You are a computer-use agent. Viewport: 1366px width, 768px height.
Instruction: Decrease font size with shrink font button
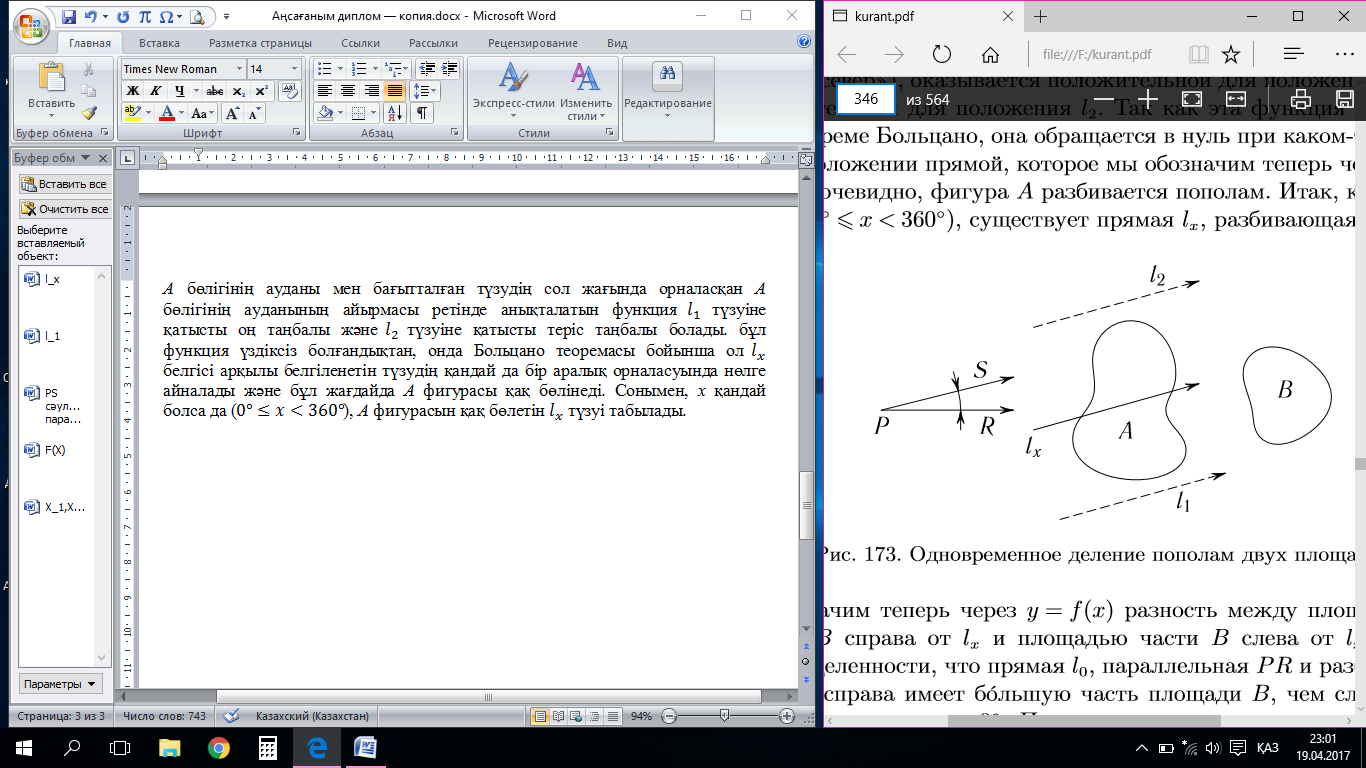coord(254,113)
